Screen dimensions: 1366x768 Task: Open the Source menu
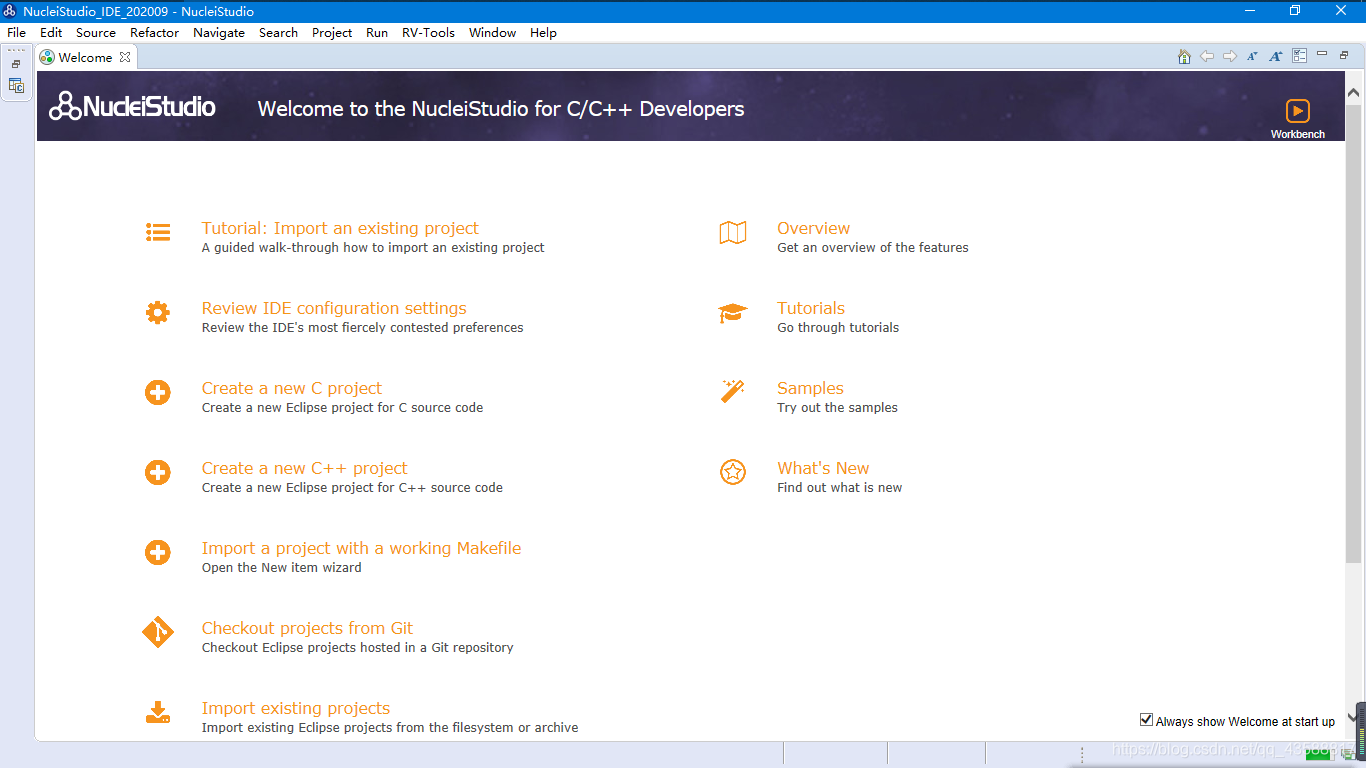pyautogui.click(x=96, y=32)
